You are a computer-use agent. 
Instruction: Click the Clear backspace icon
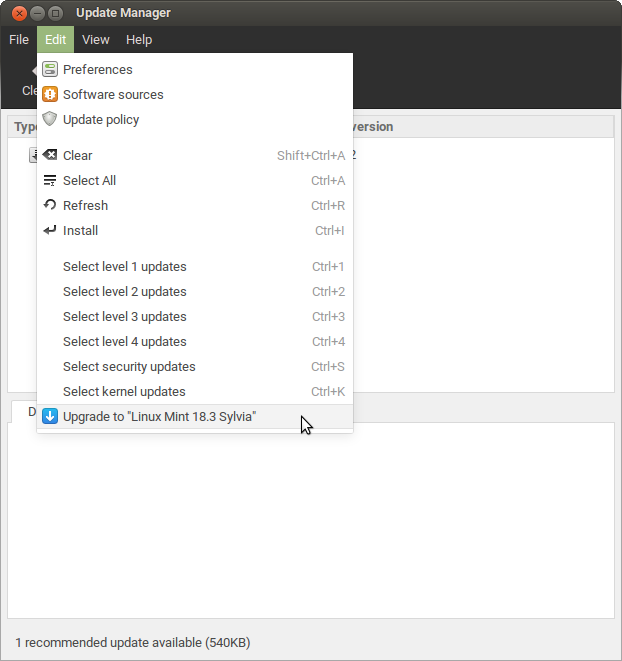click(50, 155)
